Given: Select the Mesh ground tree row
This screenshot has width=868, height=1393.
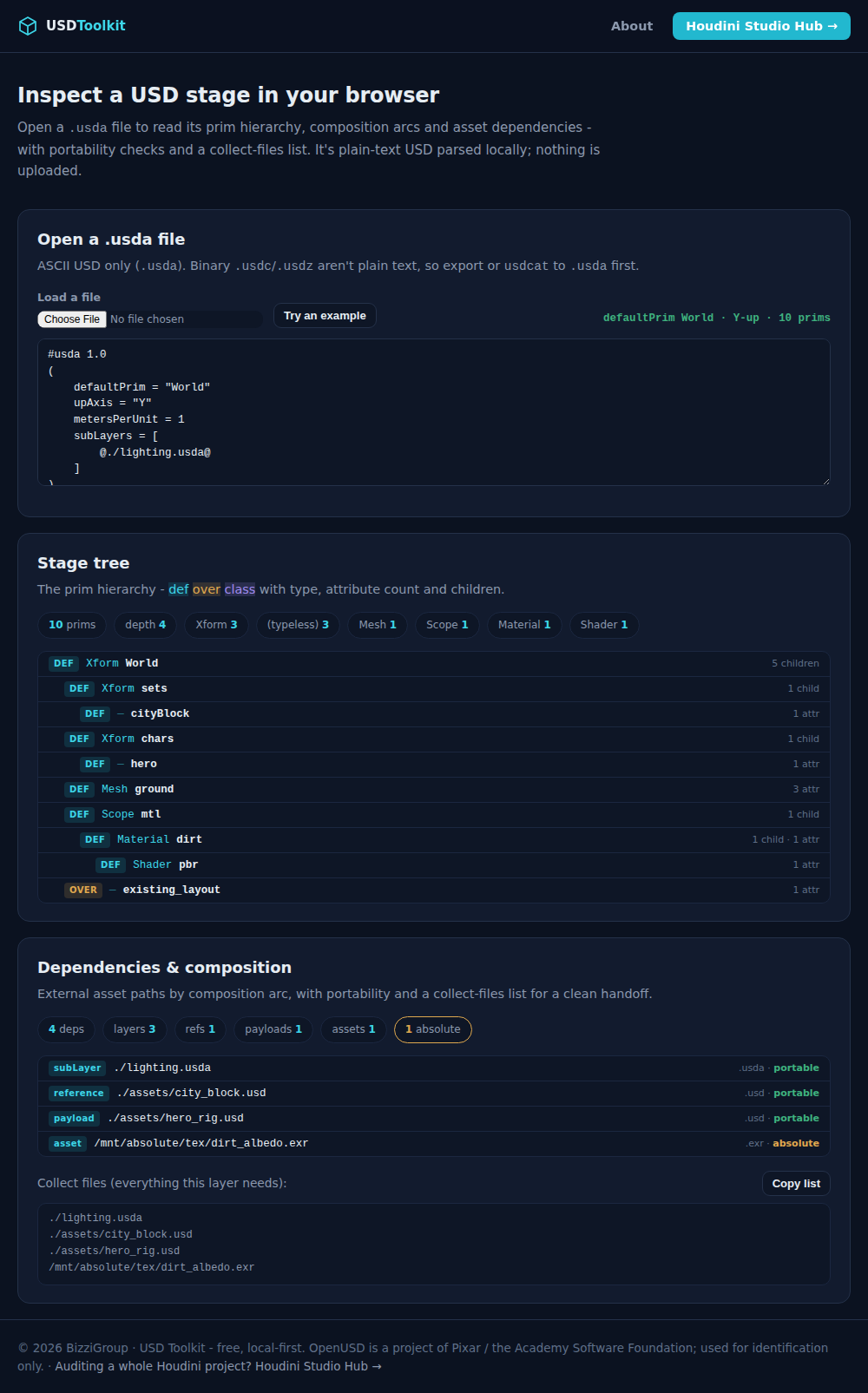Looking at the screenshot, I should pyautogui.click(x=434, y=790).
